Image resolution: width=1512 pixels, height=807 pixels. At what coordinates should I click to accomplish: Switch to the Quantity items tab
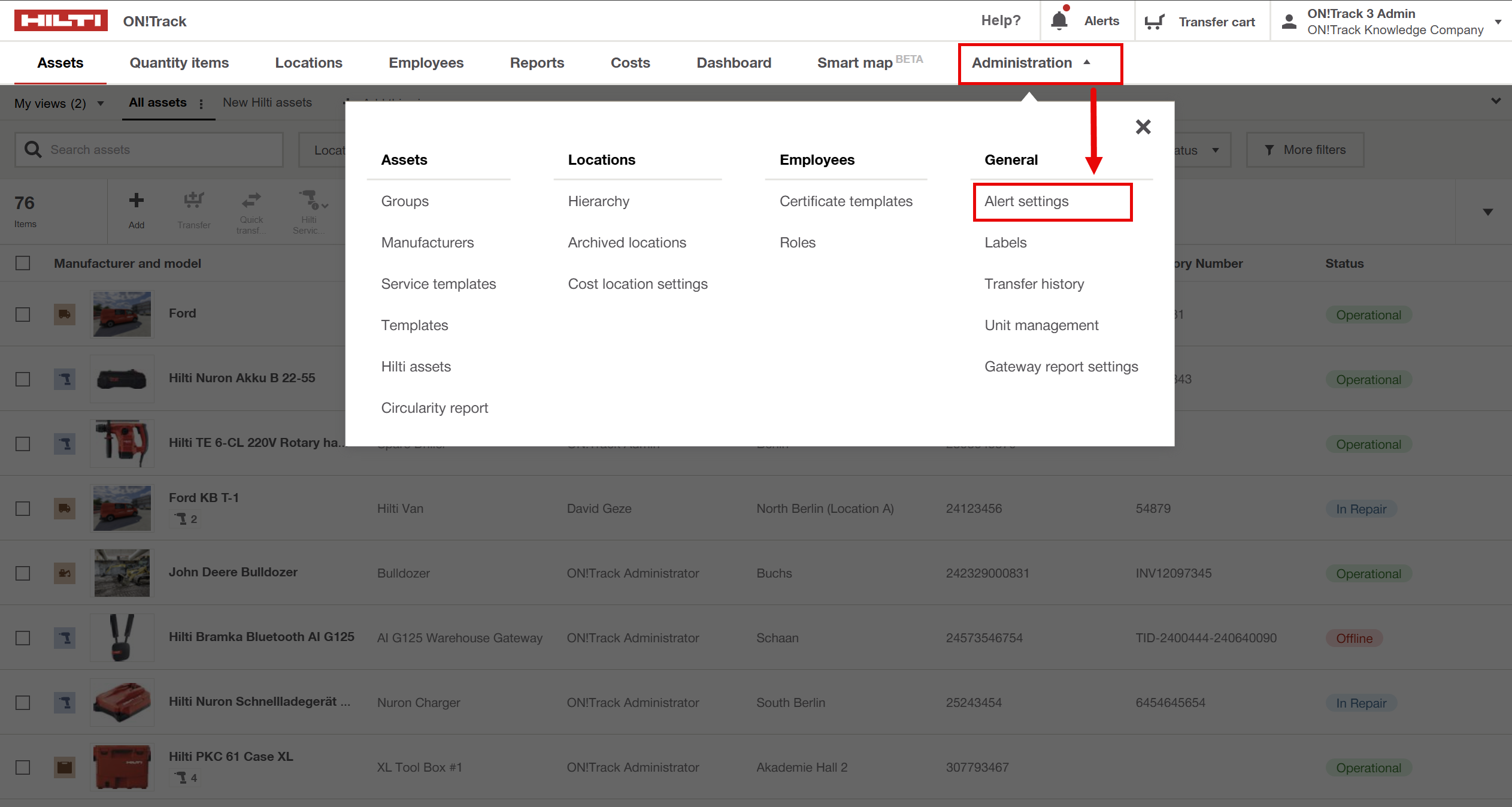pos(179,63)
